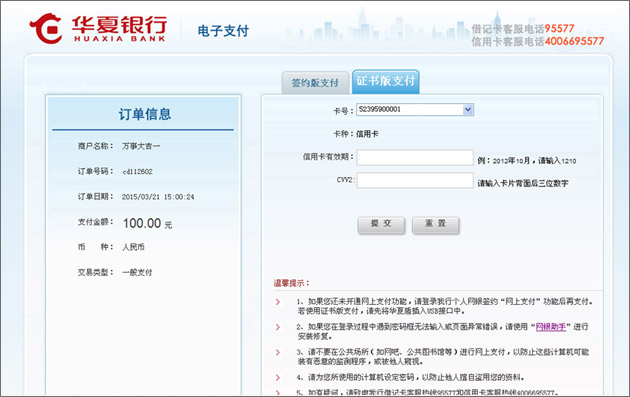Switch to the 签约版支付 tab

point(315,83)
